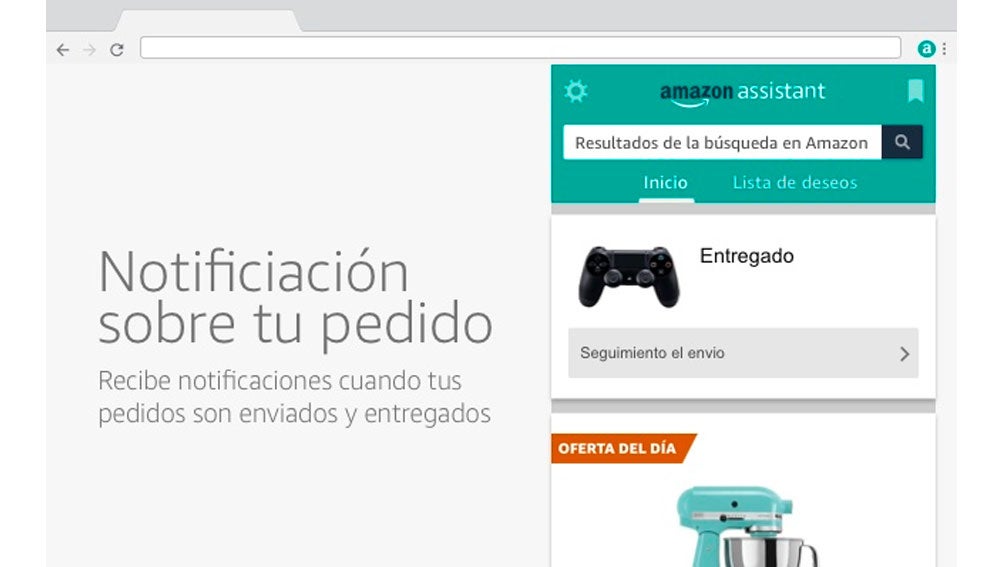Screen dimensions: 1000x567
Task: Focus the browser address bar
Action: (x=520, y=48)
